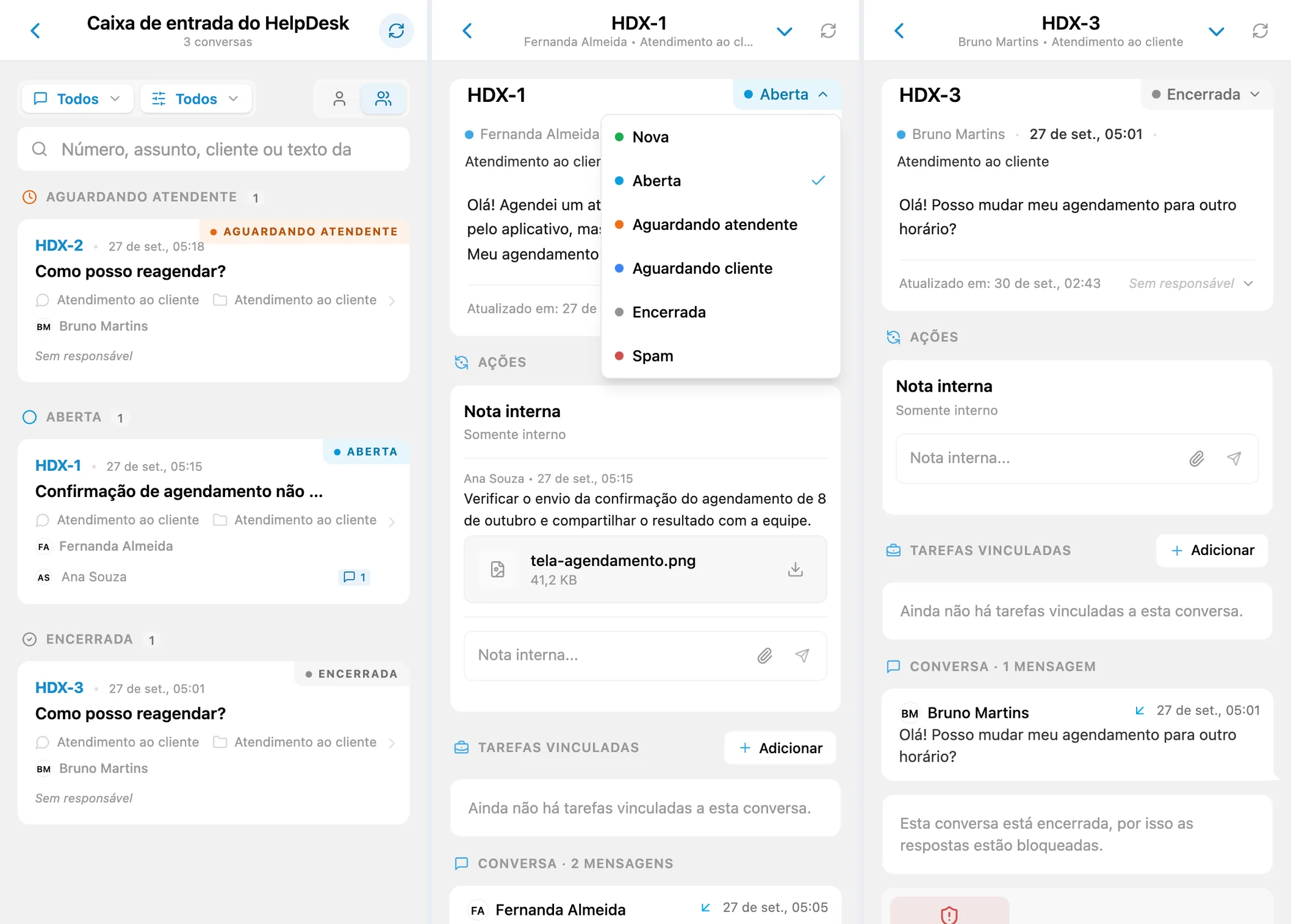Open tela-agendamento.png file entry

[645, 569]
